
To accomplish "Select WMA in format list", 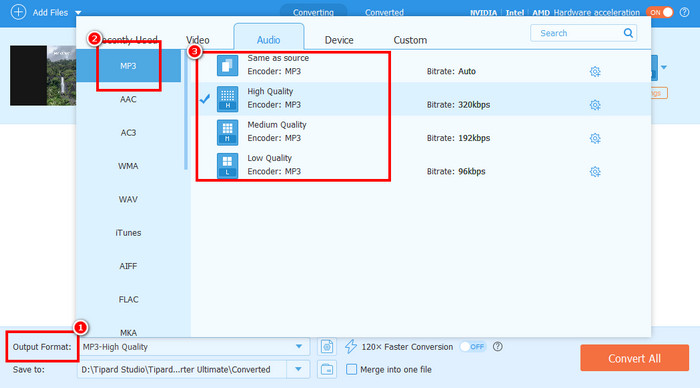I will click(x=128, y=166).
